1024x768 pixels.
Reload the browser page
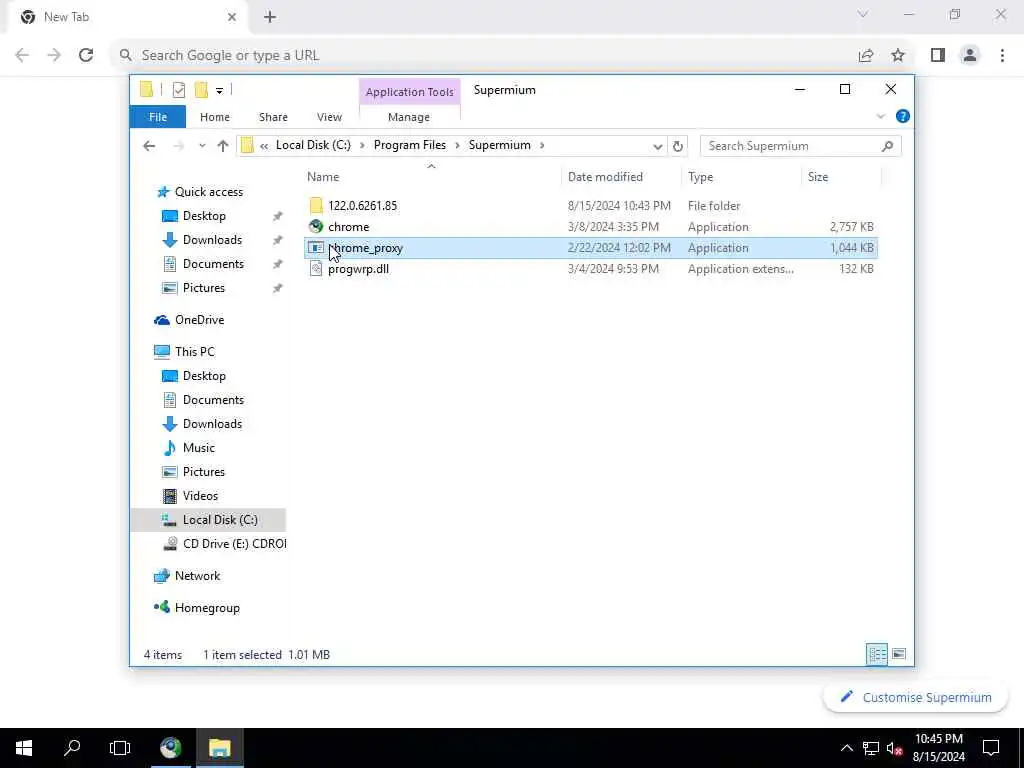pyautogui.click(x=86, y=56)
